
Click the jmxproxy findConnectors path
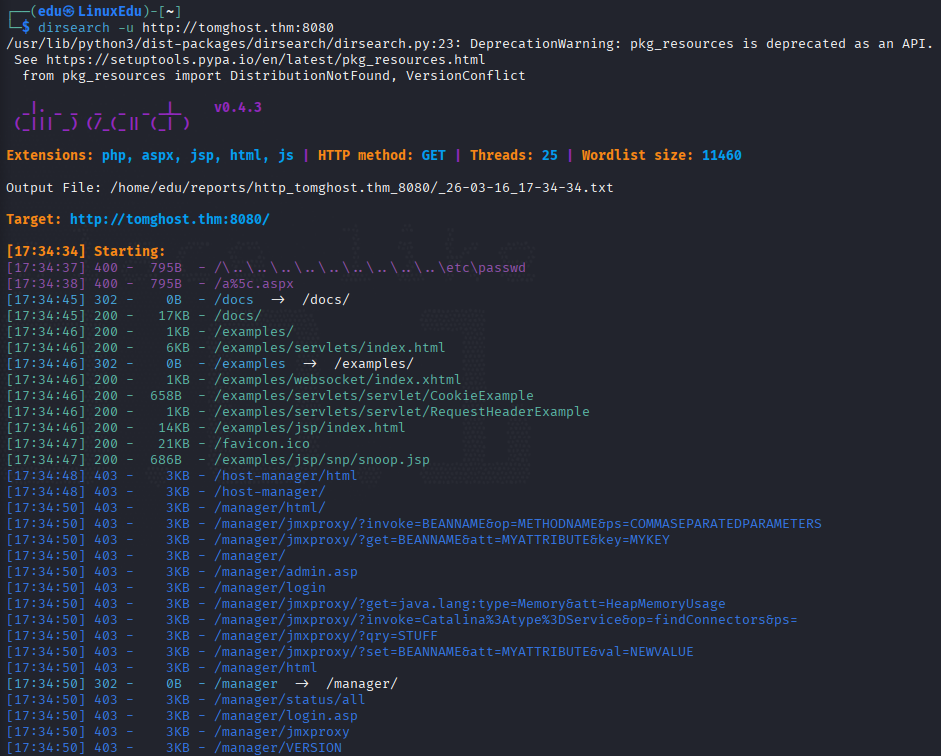click(506, 620)
